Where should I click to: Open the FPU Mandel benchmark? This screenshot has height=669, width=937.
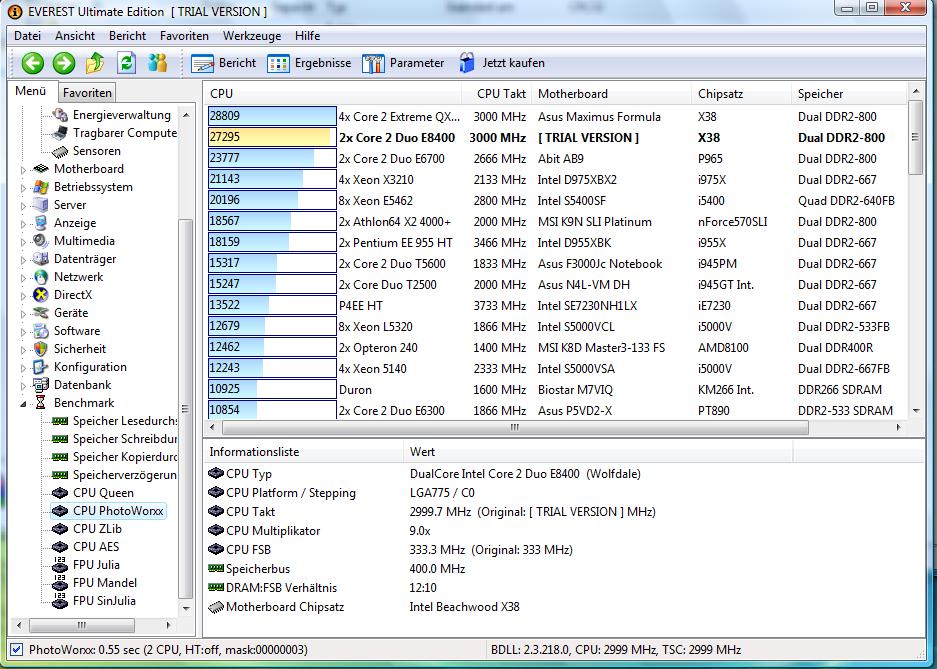tap(105, 582)
